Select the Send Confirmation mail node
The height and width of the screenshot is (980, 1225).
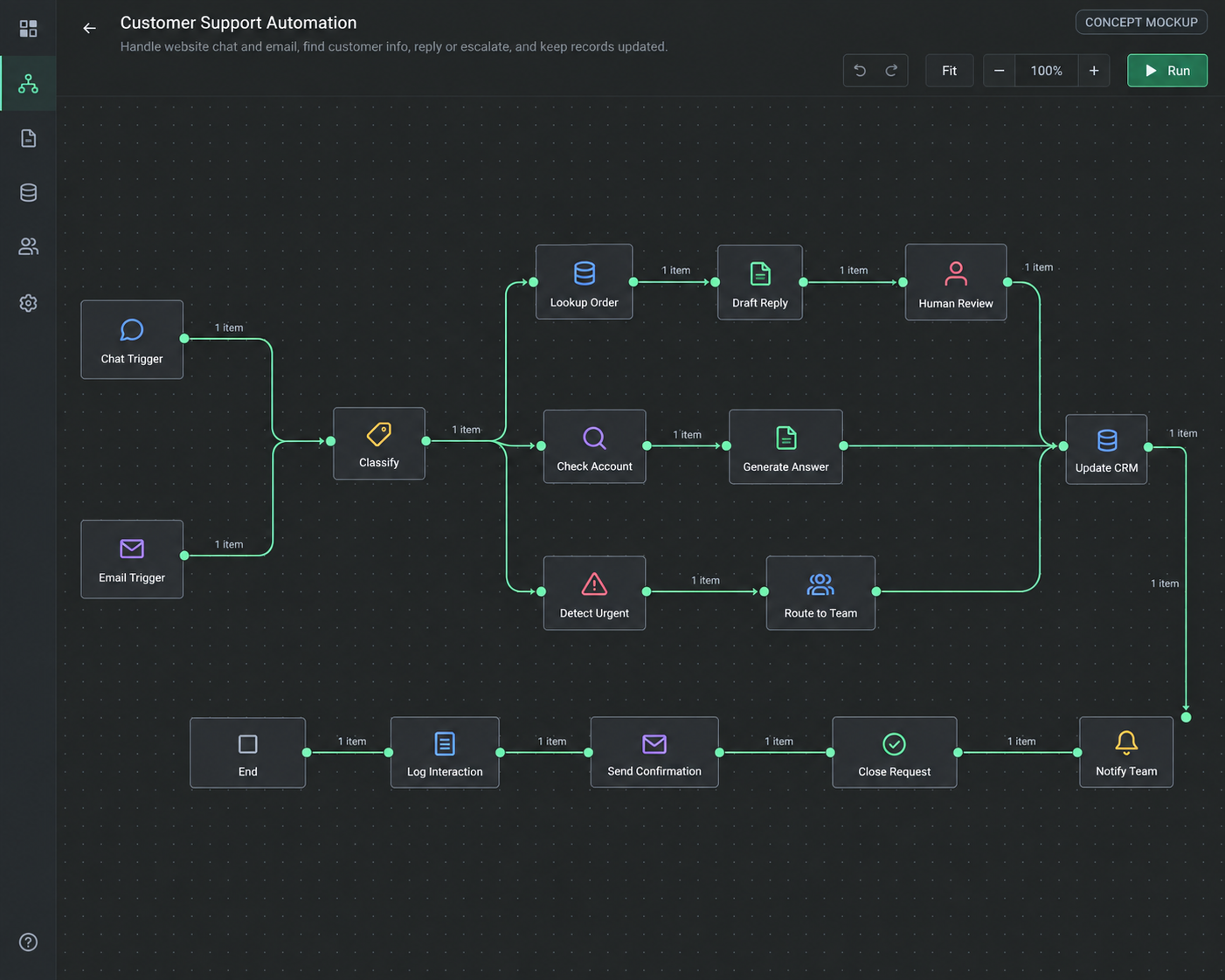tap(654, 752)
